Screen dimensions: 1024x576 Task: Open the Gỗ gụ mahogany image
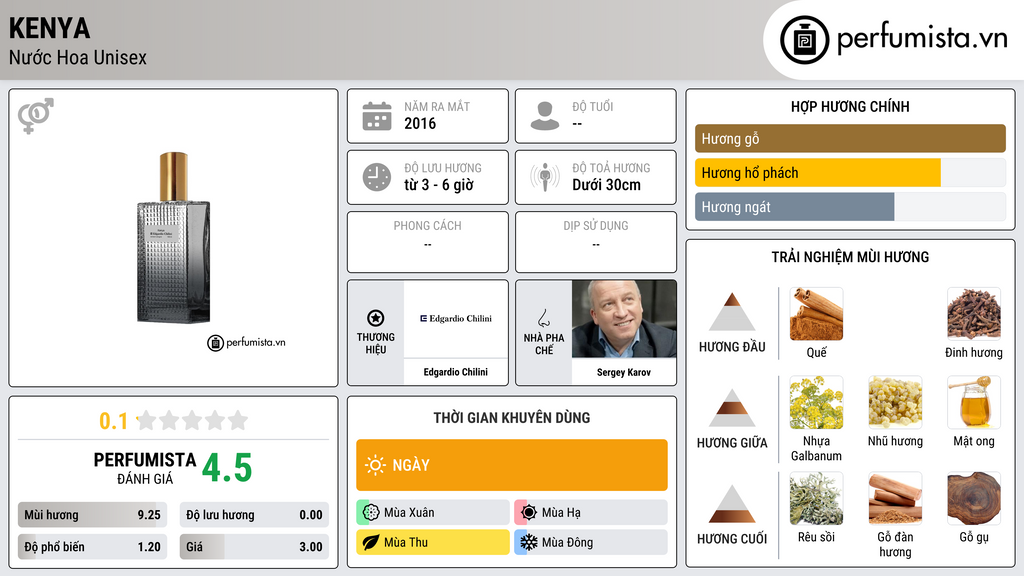coord(974,498)
